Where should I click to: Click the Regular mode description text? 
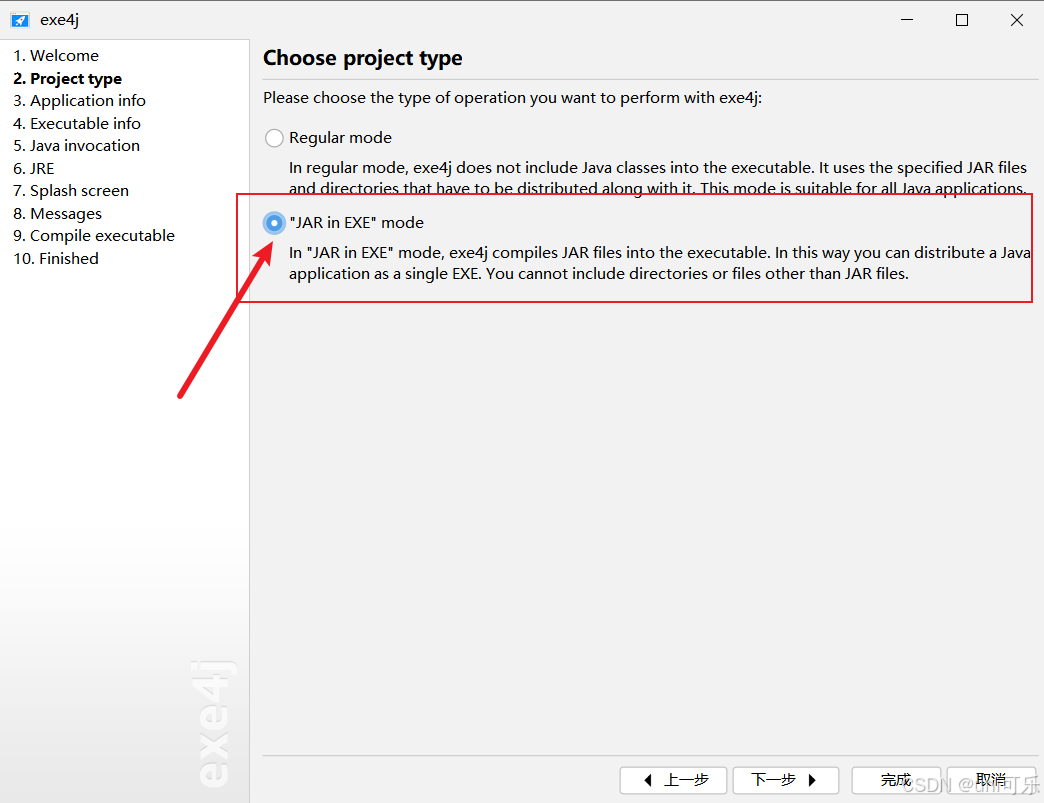(x=658, y=178)
